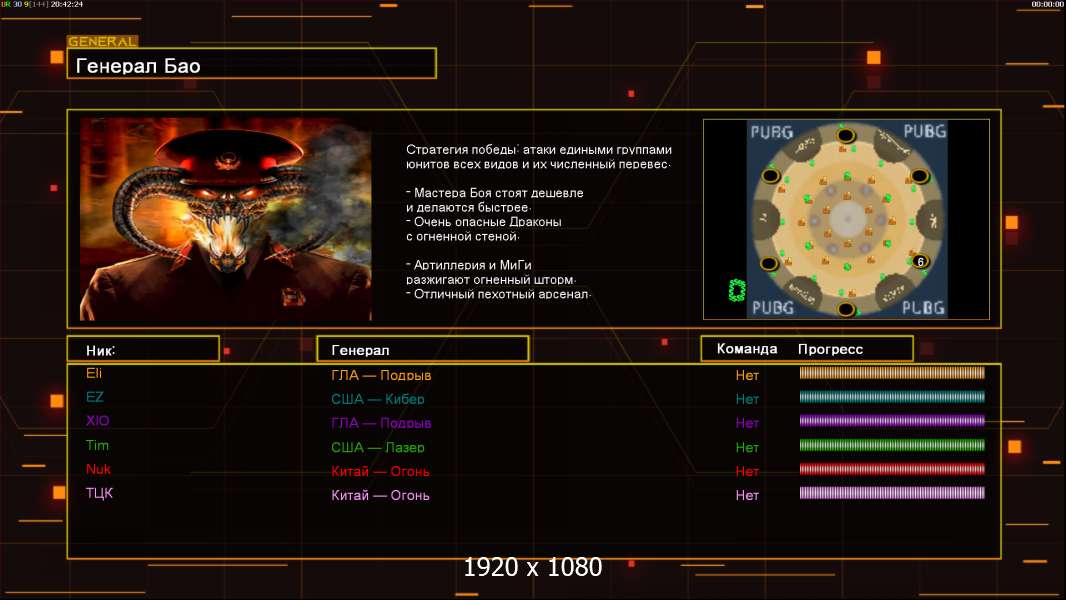Viewport: 1066px width, 600px height.
Task: Click the clock readout "20:42:24"
Action: pyautogui.click(x=67, y=4)
